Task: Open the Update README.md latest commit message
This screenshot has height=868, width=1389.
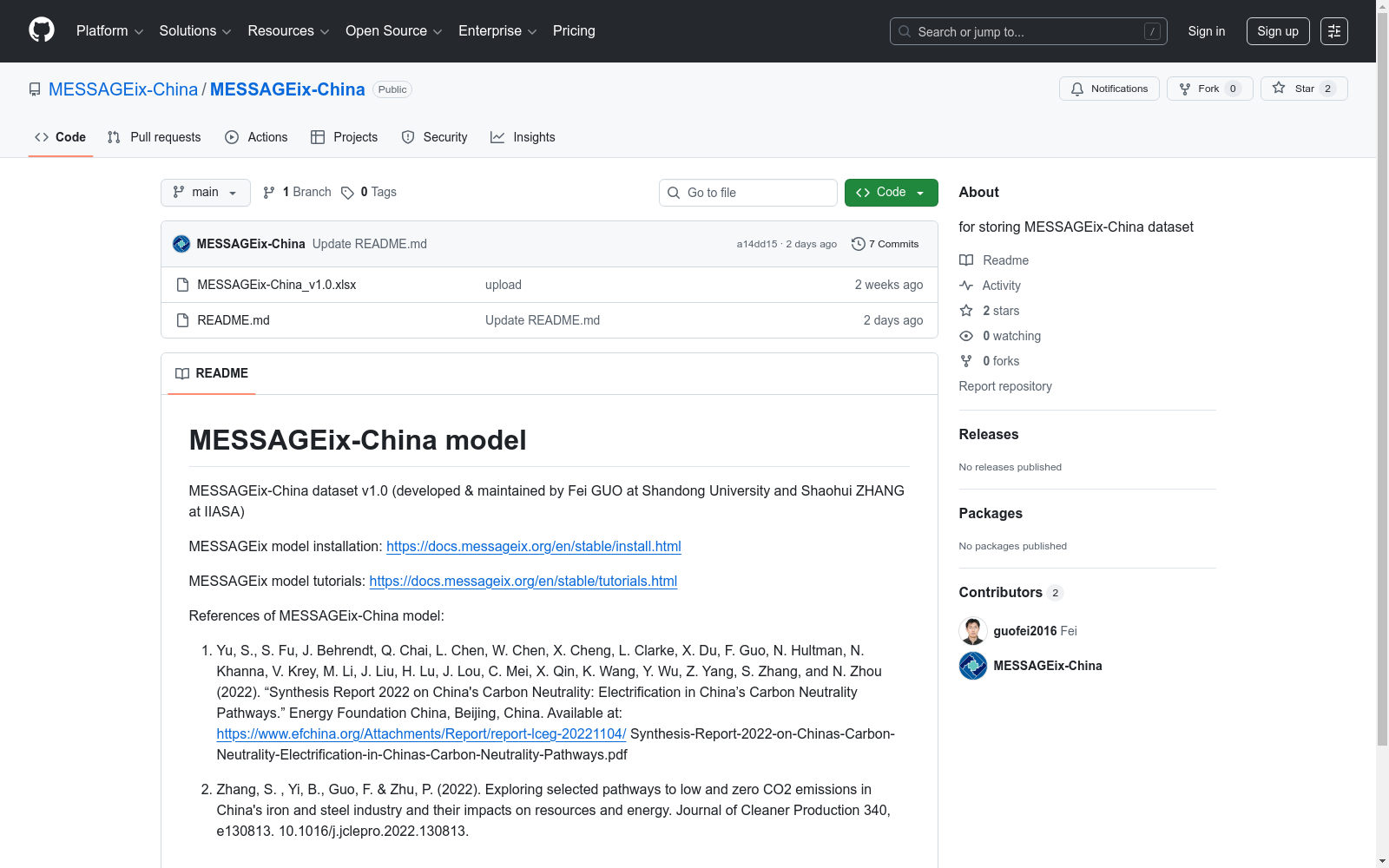Action: click(370, 244)
